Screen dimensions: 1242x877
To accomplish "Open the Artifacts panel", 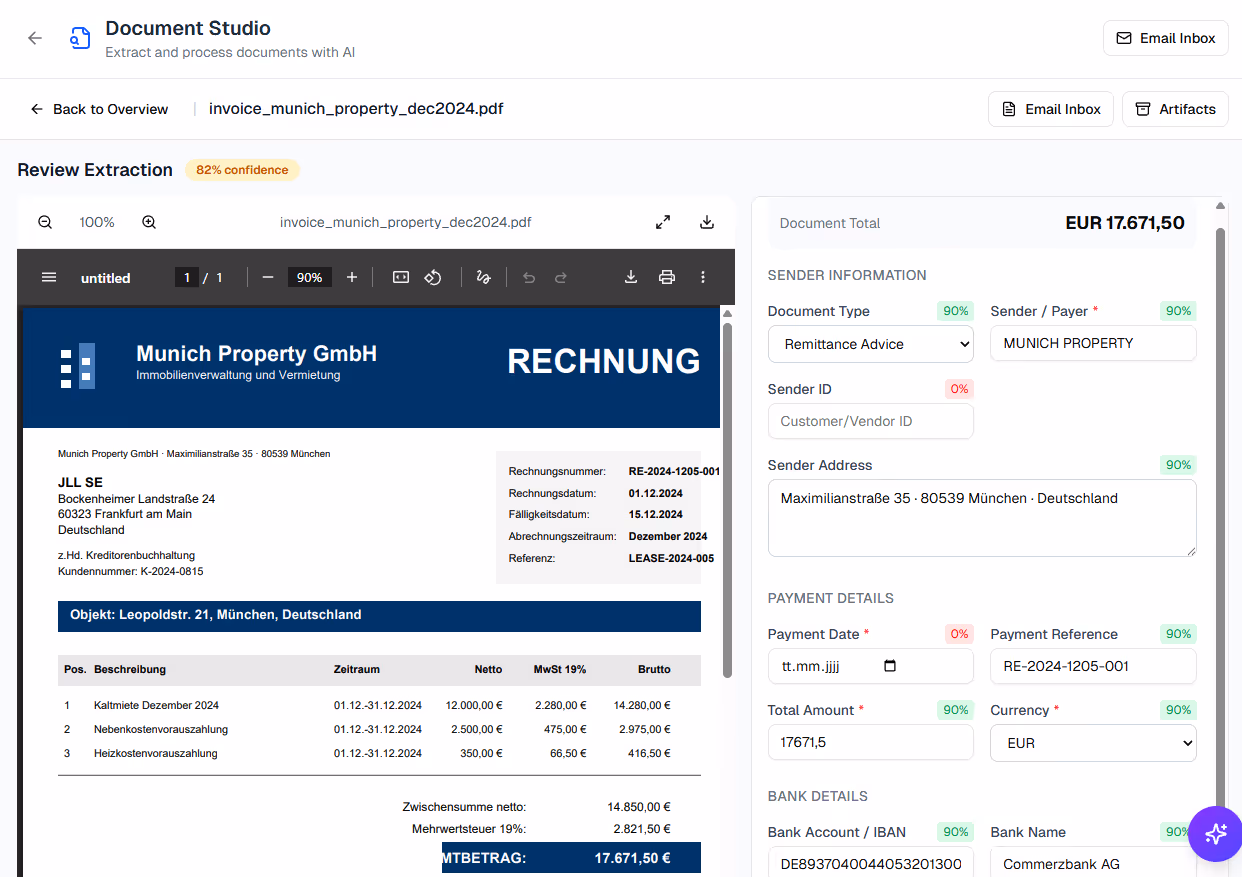I will pos(1175,109).
